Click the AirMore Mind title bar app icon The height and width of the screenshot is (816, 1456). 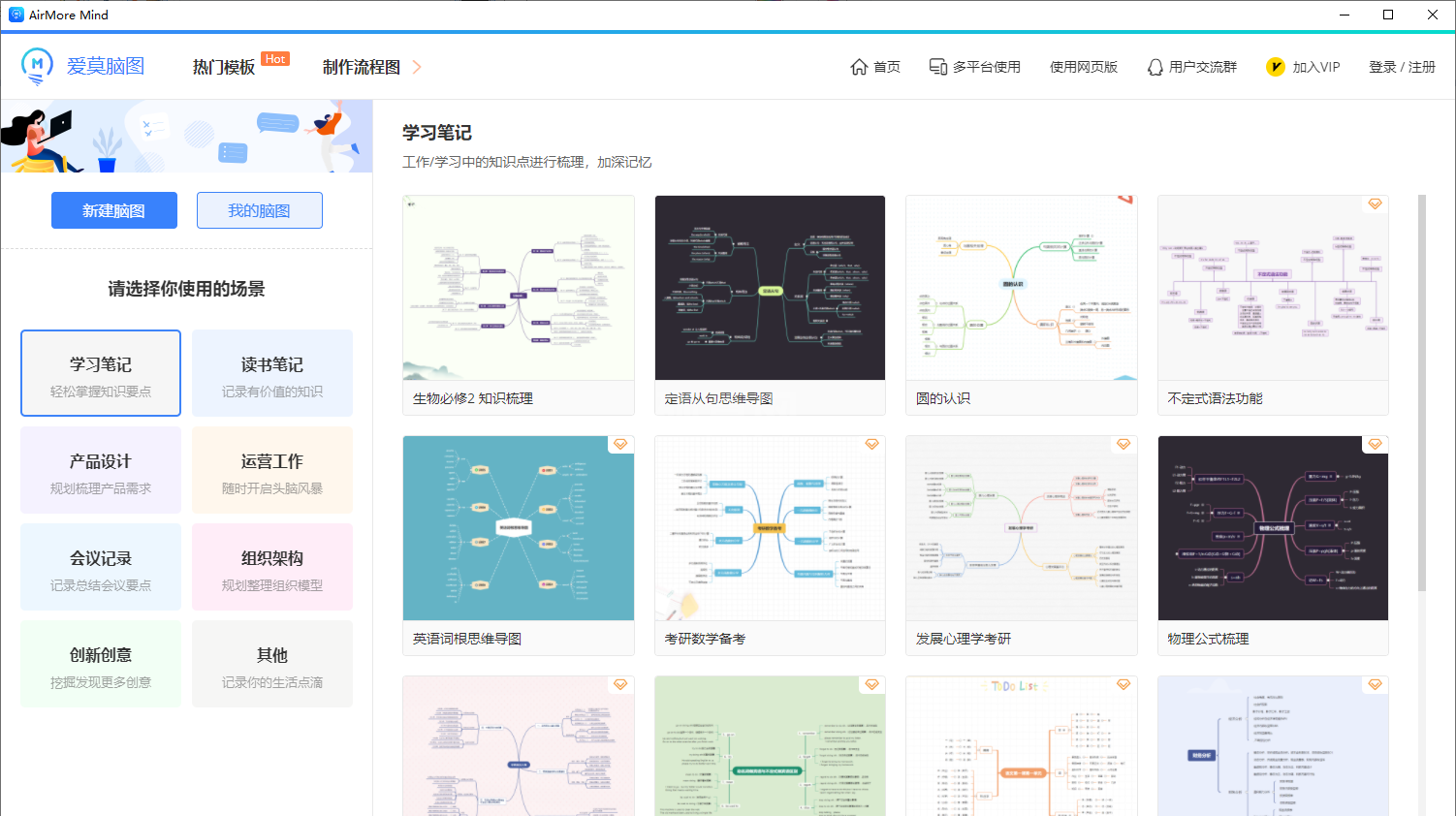pos(16,15)
